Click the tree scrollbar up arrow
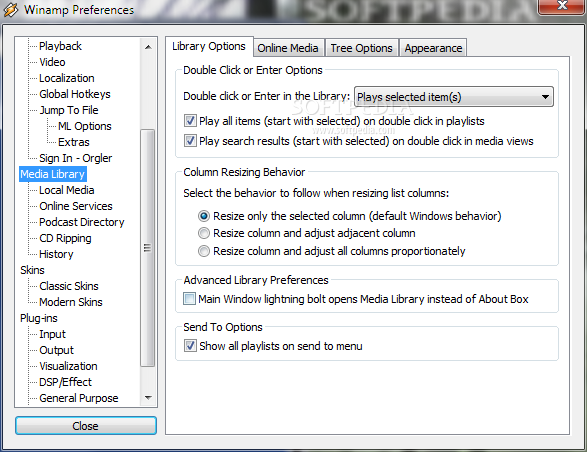The image size is (587, 452). click(148, 47)
